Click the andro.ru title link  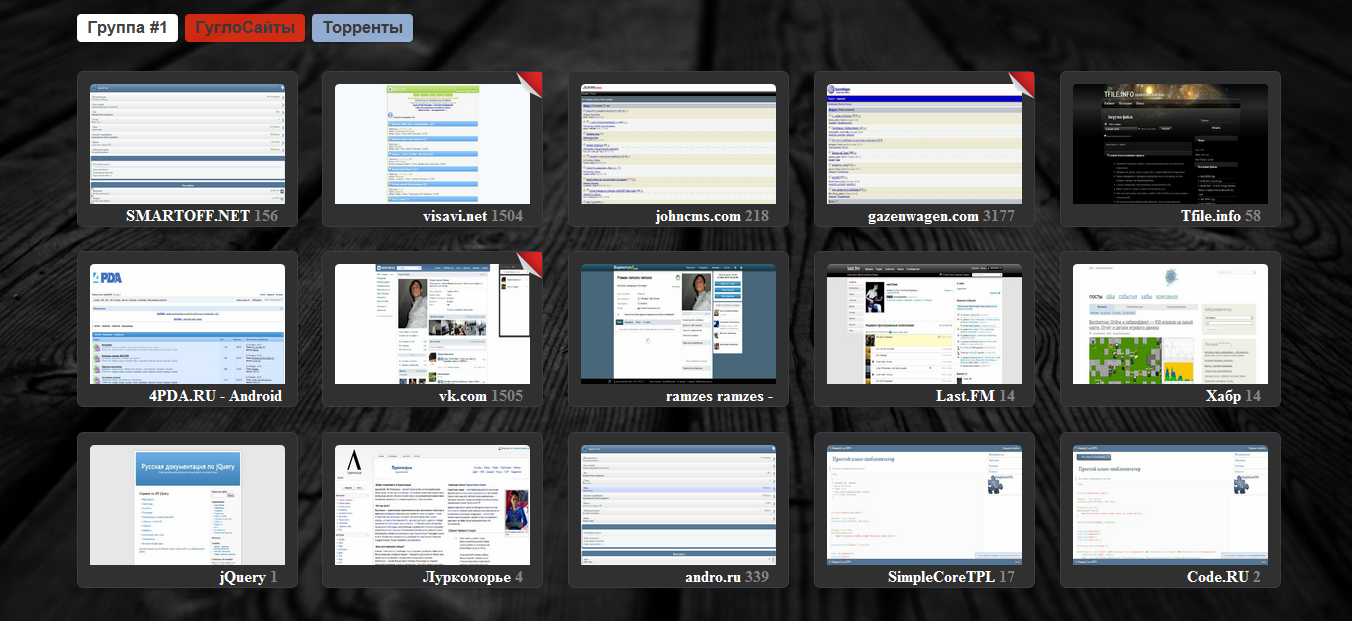(x=712, y=577)
